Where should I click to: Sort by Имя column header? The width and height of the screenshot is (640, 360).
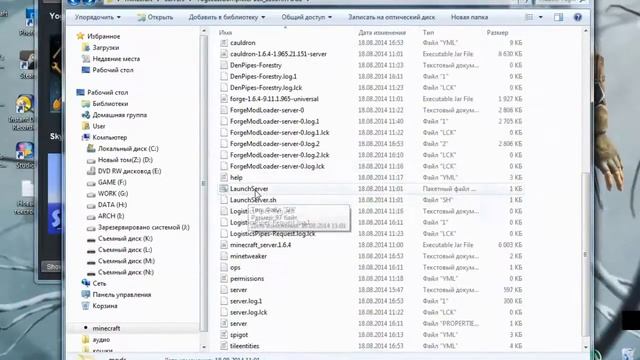[225, 32]
